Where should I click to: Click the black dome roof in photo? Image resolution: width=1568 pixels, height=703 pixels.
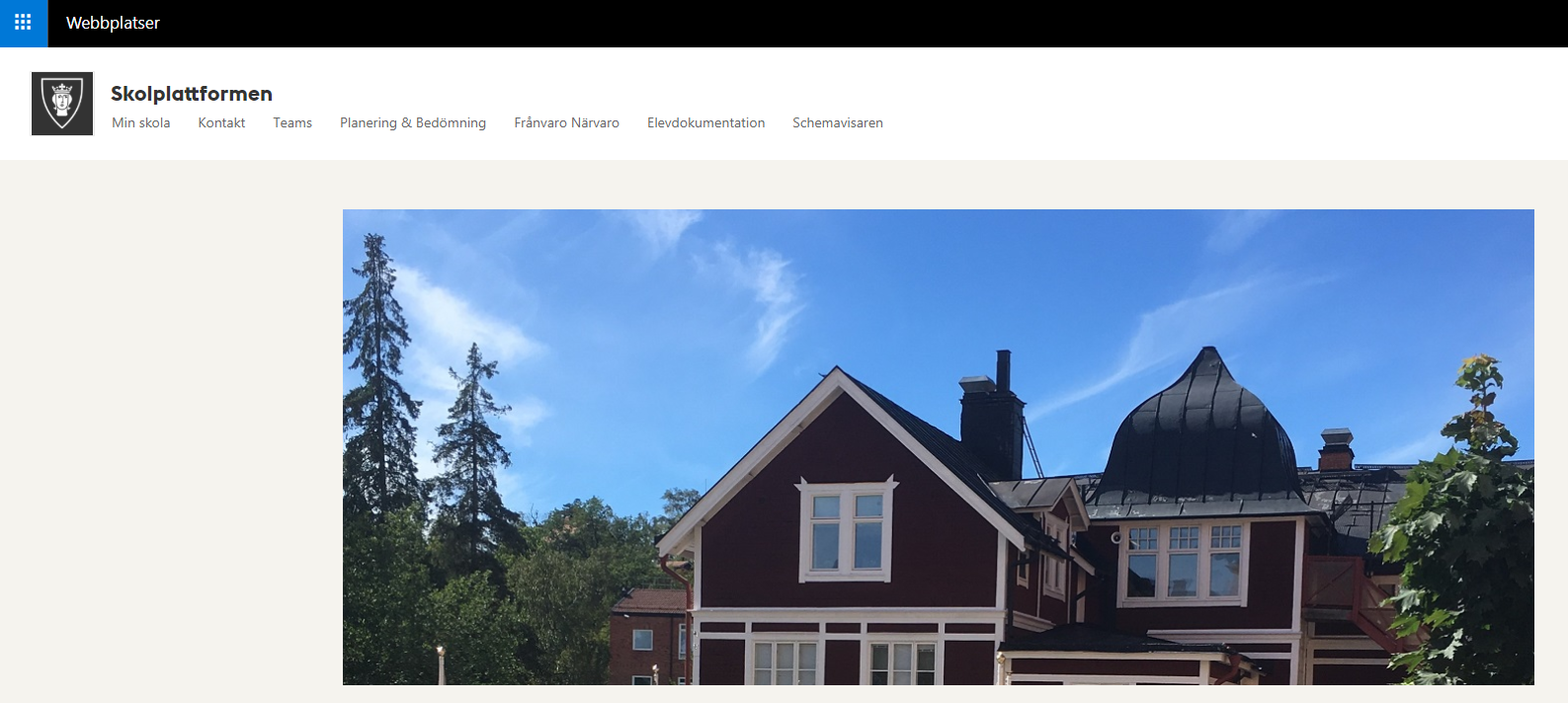pyautogui.click(x=1201, y=430)
